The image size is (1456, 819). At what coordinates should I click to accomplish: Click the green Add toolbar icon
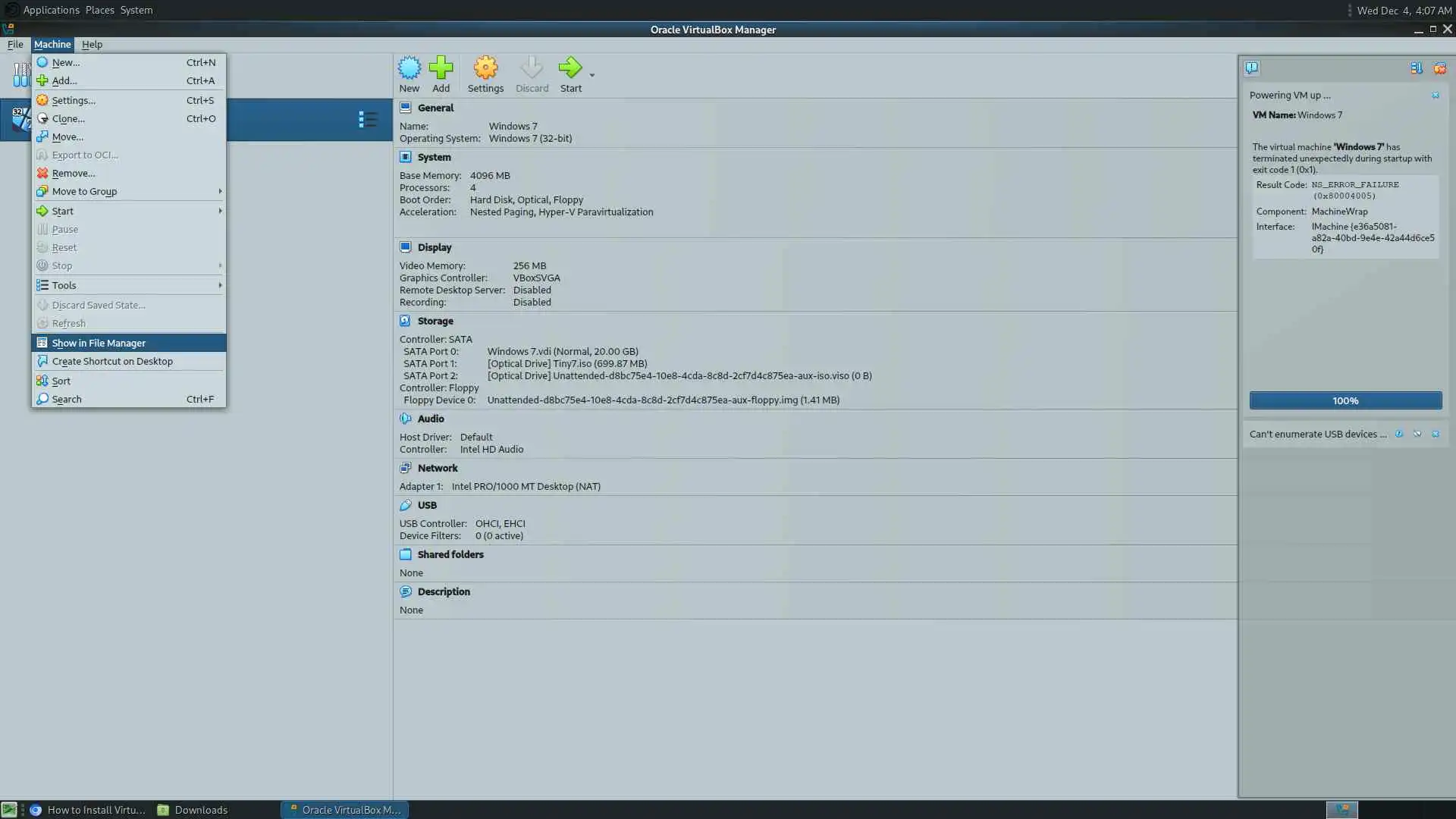click(x=441, y=69)
